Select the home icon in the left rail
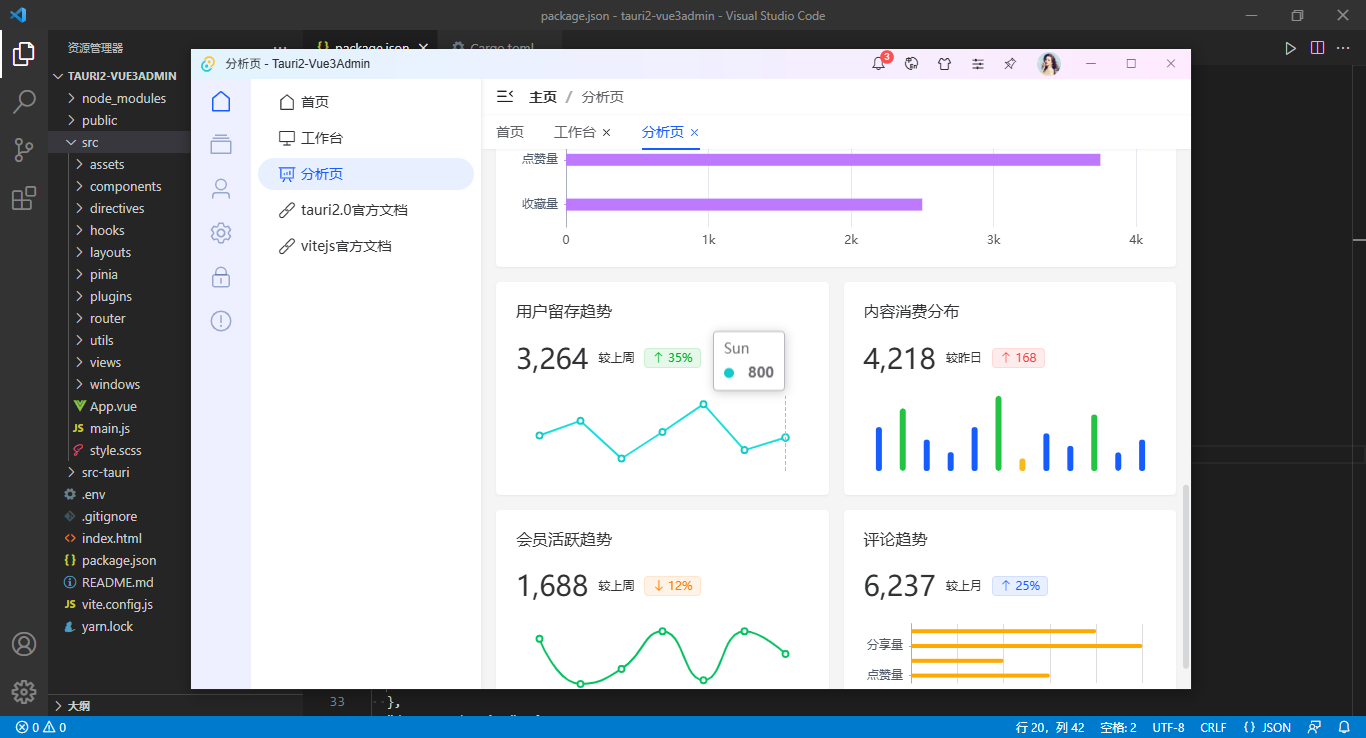 pyautogui.click(x=220, y=101)
